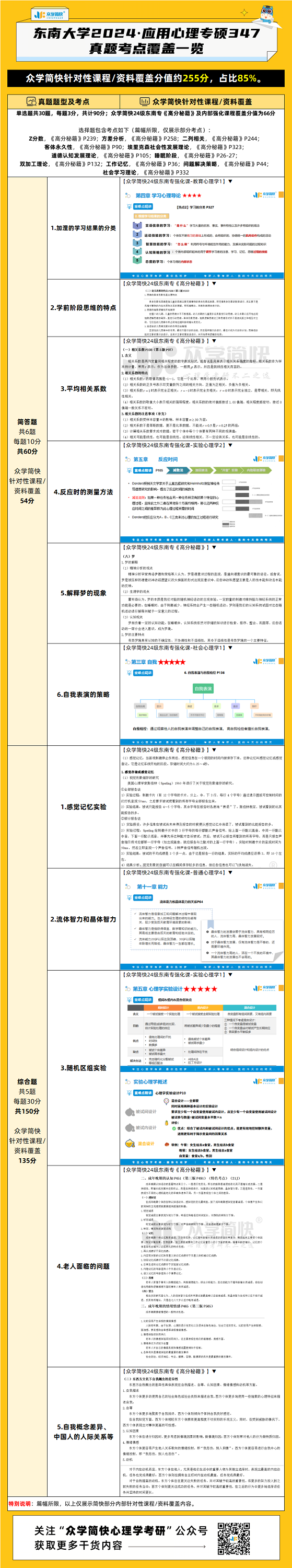Click the icon beside 真题题型及考点 header
292x1568 pixels.
(31, 101)
